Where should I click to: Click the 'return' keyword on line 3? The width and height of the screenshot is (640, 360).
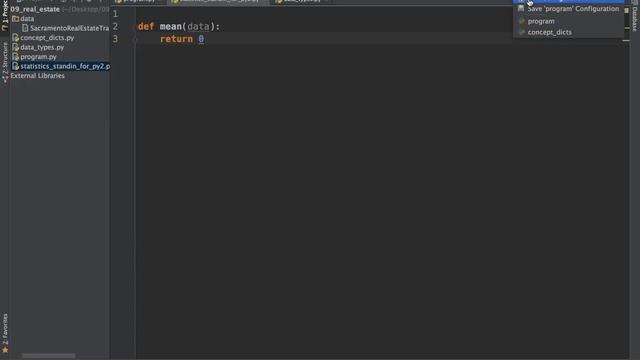(x=176, y=39)
